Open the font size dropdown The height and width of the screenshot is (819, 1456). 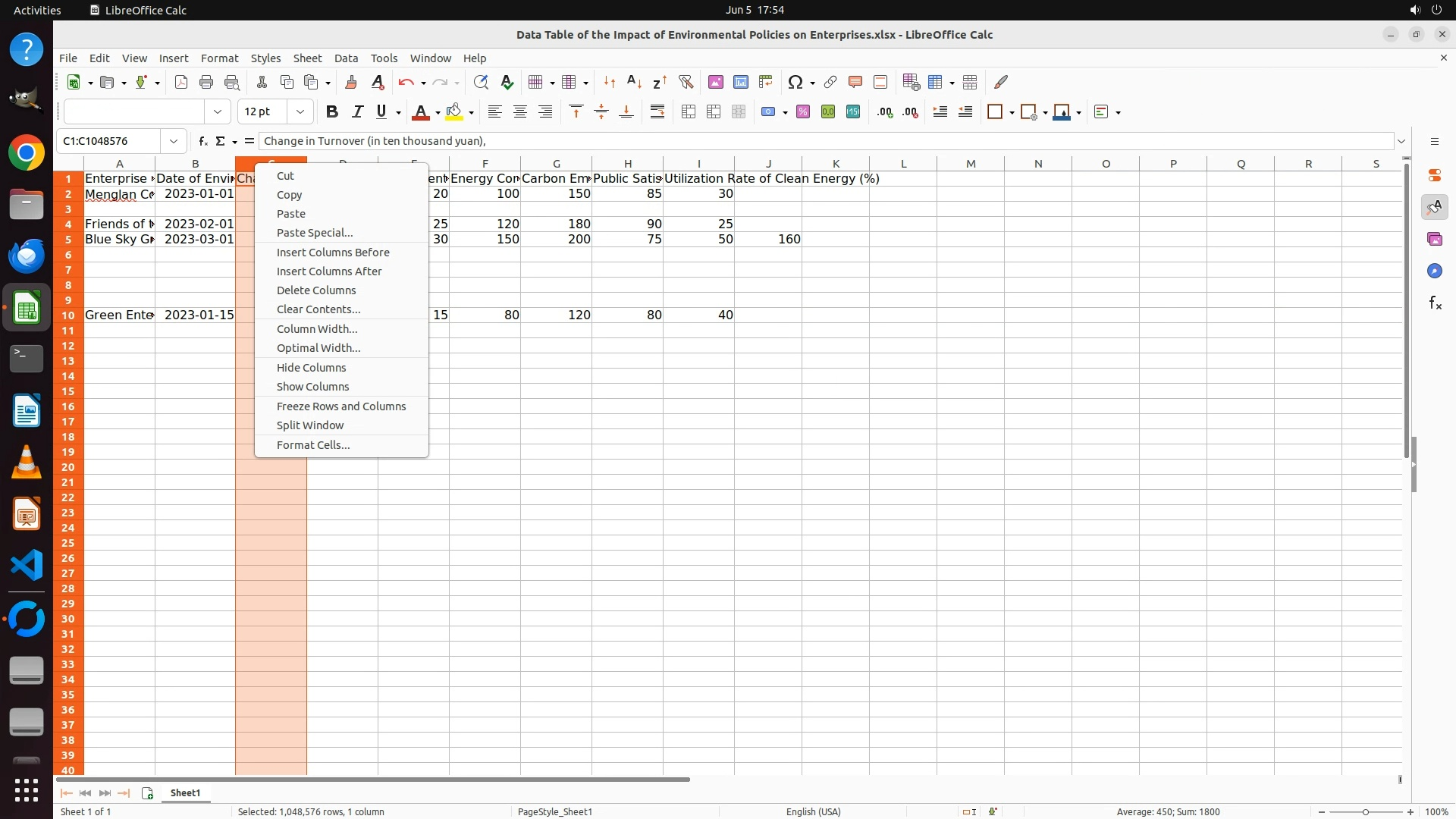[300, 112]
